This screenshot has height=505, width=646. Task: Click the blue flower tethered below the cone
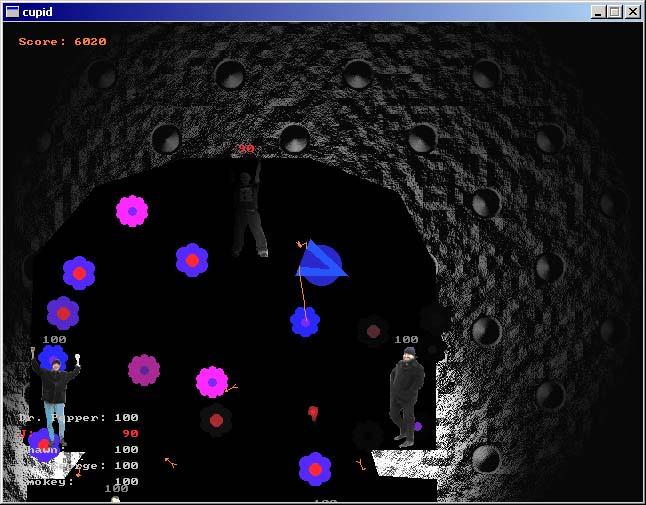coord(305,321)
